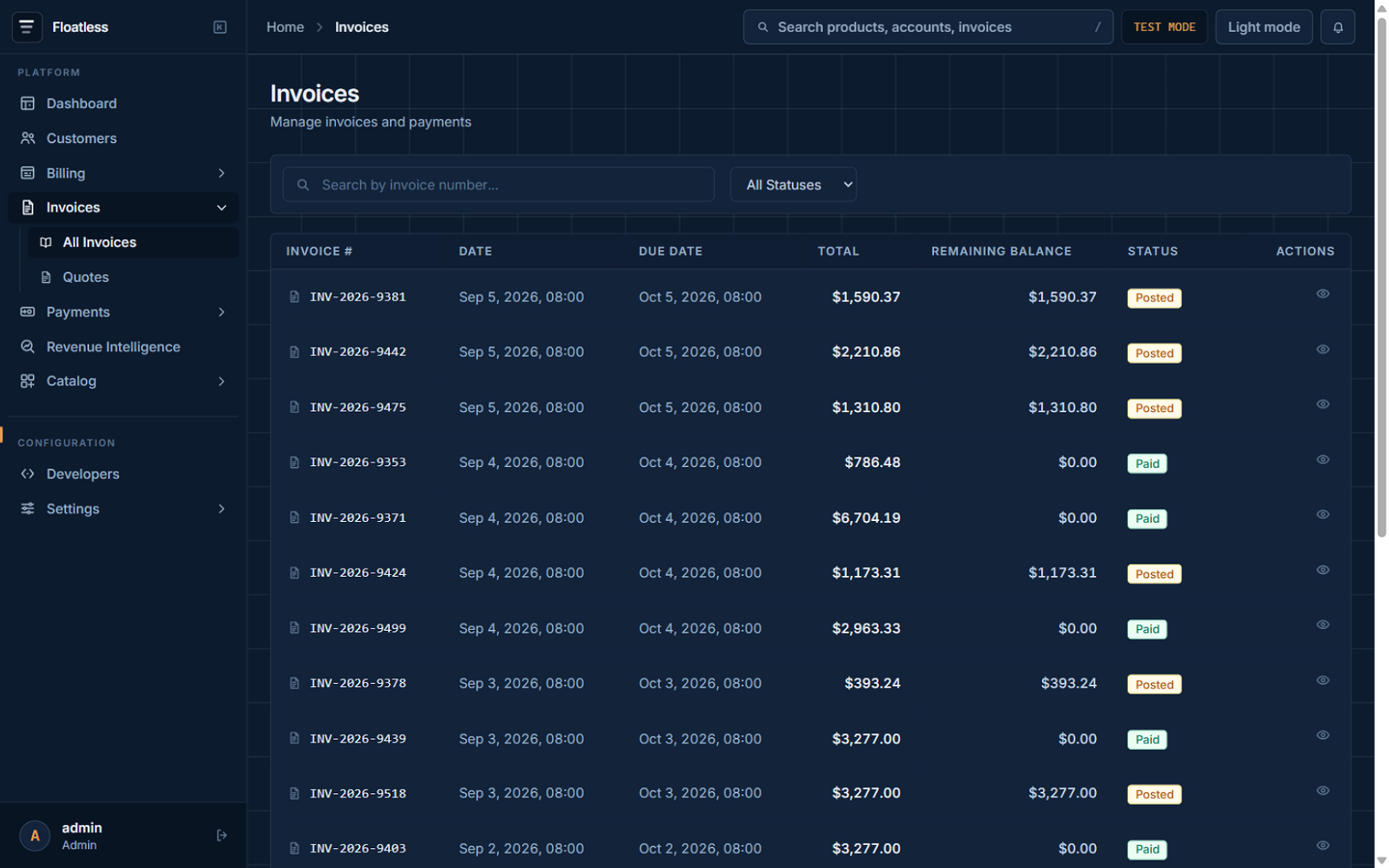Select All Invoices sidebar item
Screen dimensions: 1389x868
[x=133, y=242]
